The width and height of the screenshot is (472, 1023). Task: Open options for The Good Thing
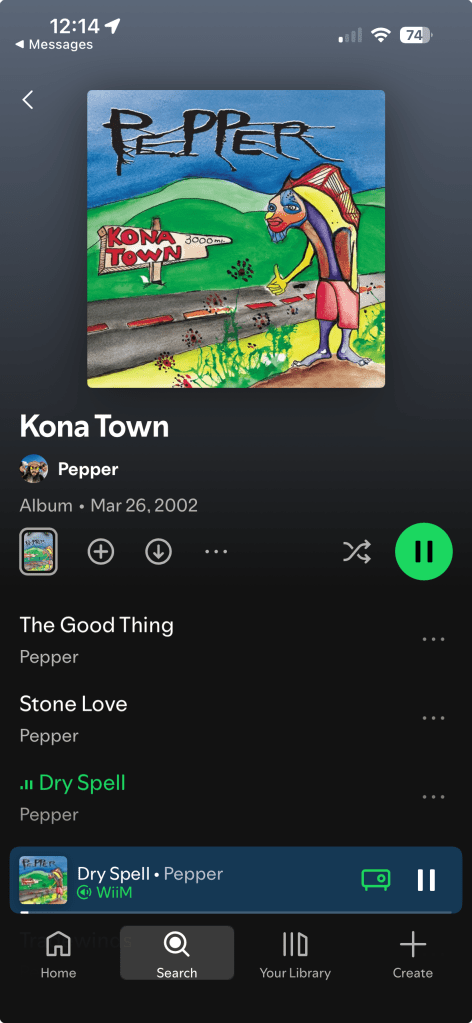coord(433,639)
